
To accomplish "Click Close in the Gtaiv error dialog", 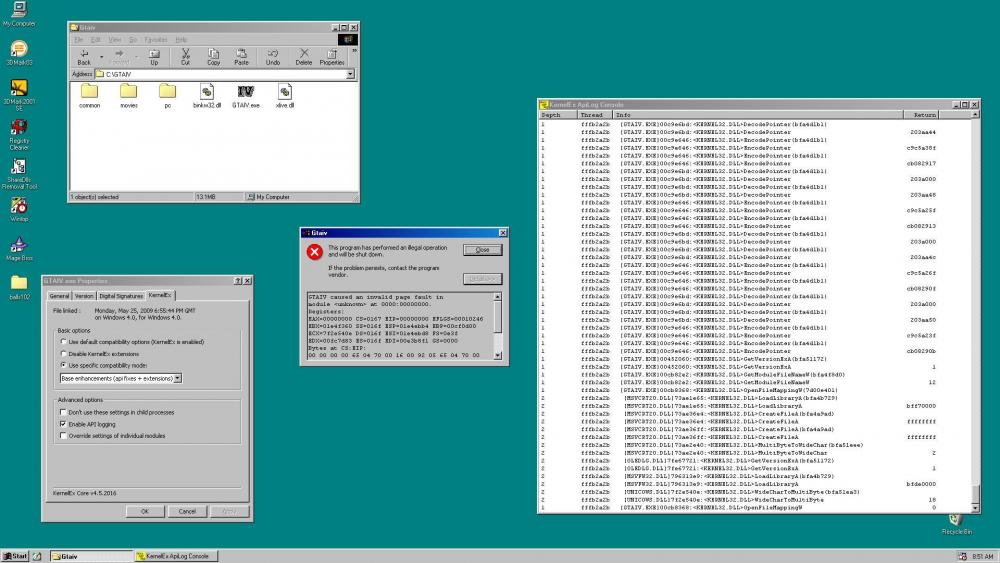I will 482,250.
